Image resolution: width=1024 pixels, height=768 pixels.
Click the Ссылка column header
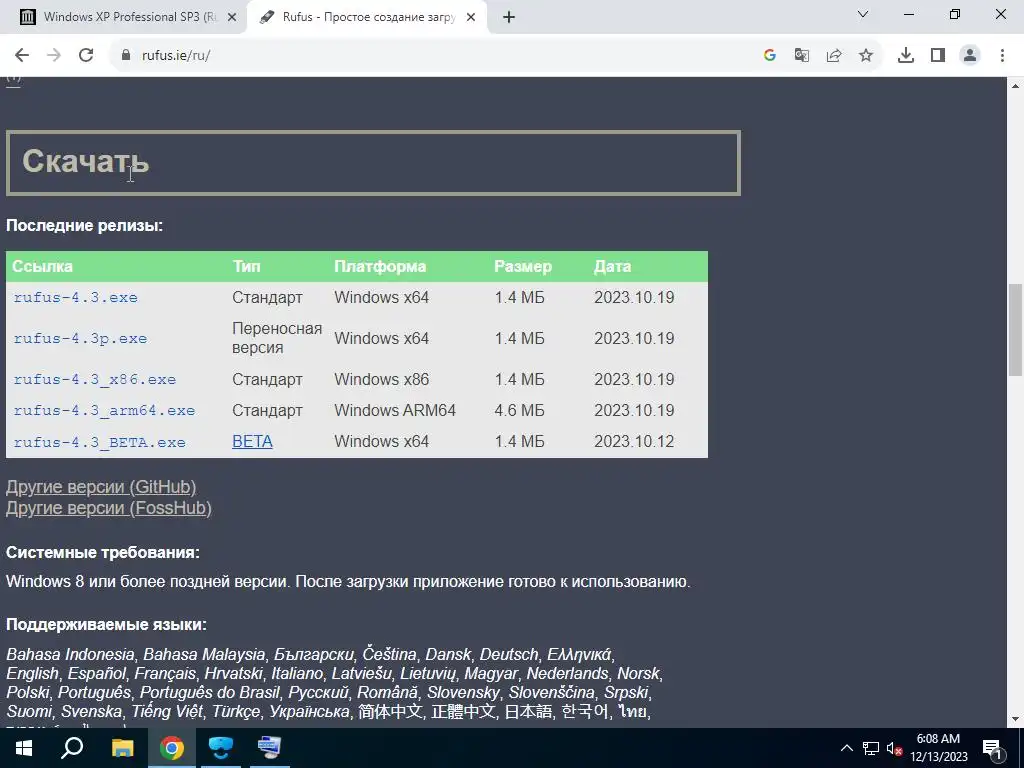coord(42,266)
